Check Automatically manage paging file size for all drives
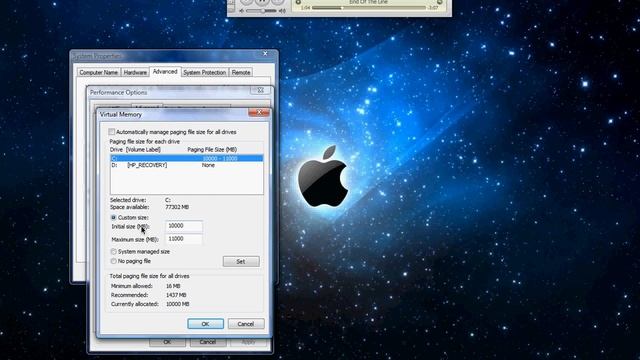The width and height of the screenshot is (640, 360). pos(112,132)
